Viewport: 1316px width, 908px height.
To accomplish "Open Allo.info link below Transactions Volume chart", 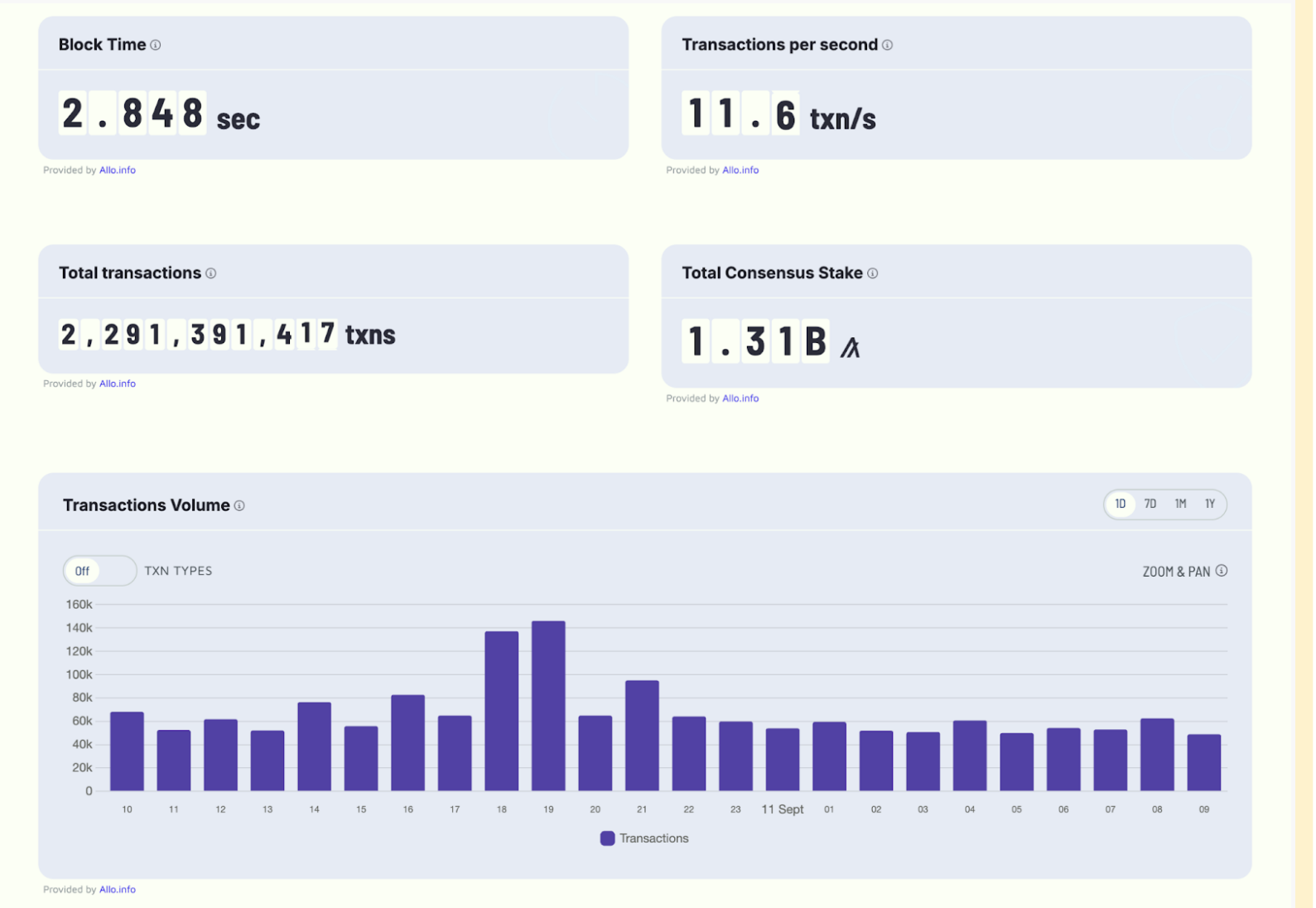I will tap(118, 891).
